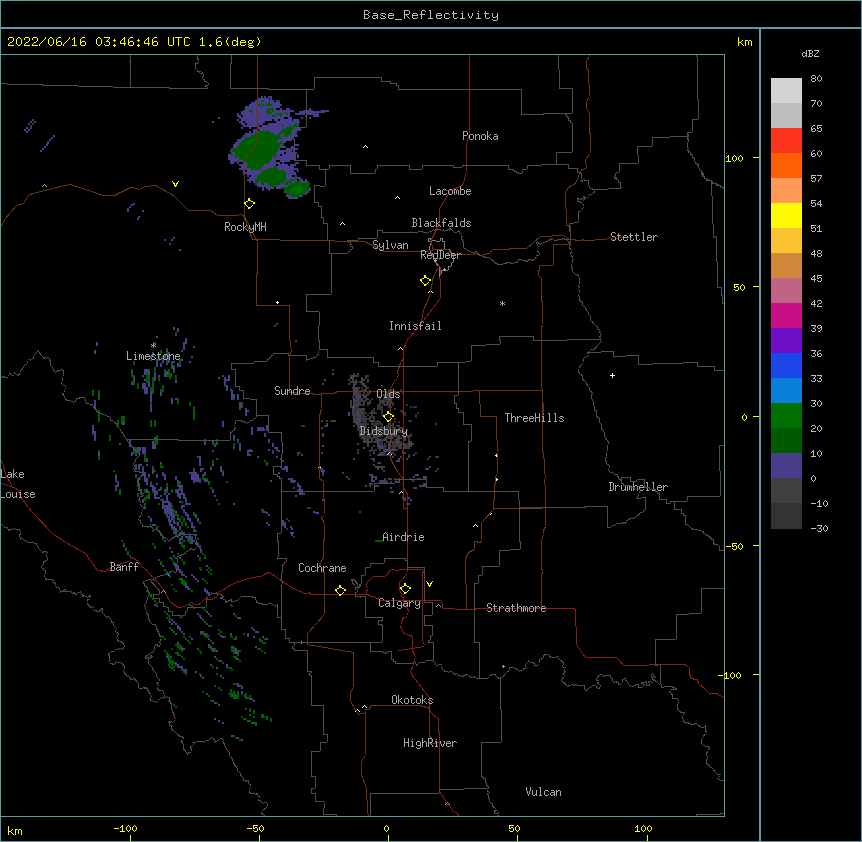Click the yellow diamond marker above Calgary
This screenshot has width=862, height=842.
click(x=405, y=589)
